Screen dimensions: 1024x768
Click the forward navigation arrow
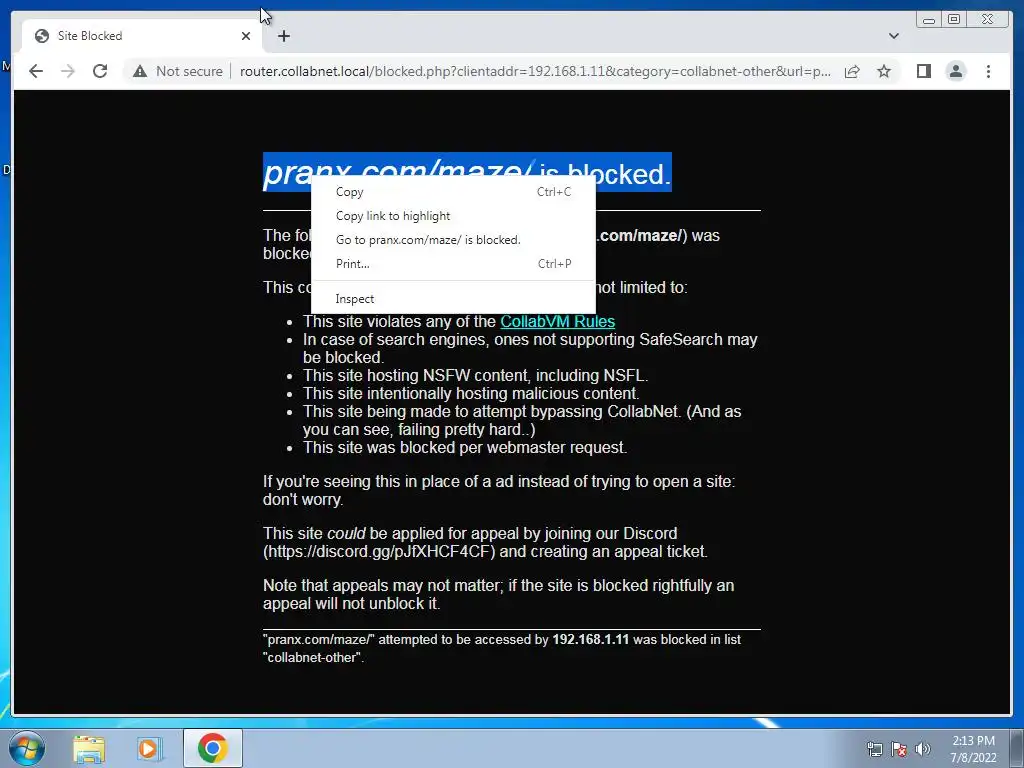click(68, 71)
